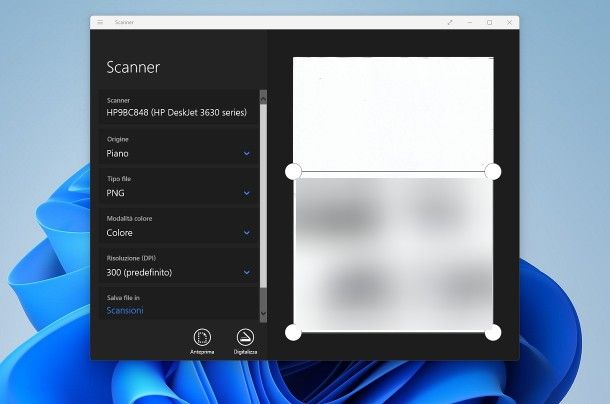The width and height of the screenshot is (610, 404).
Task: Click the settings panel scroll-down arrow
Action: pyautogui.click(x=263, y=313)
